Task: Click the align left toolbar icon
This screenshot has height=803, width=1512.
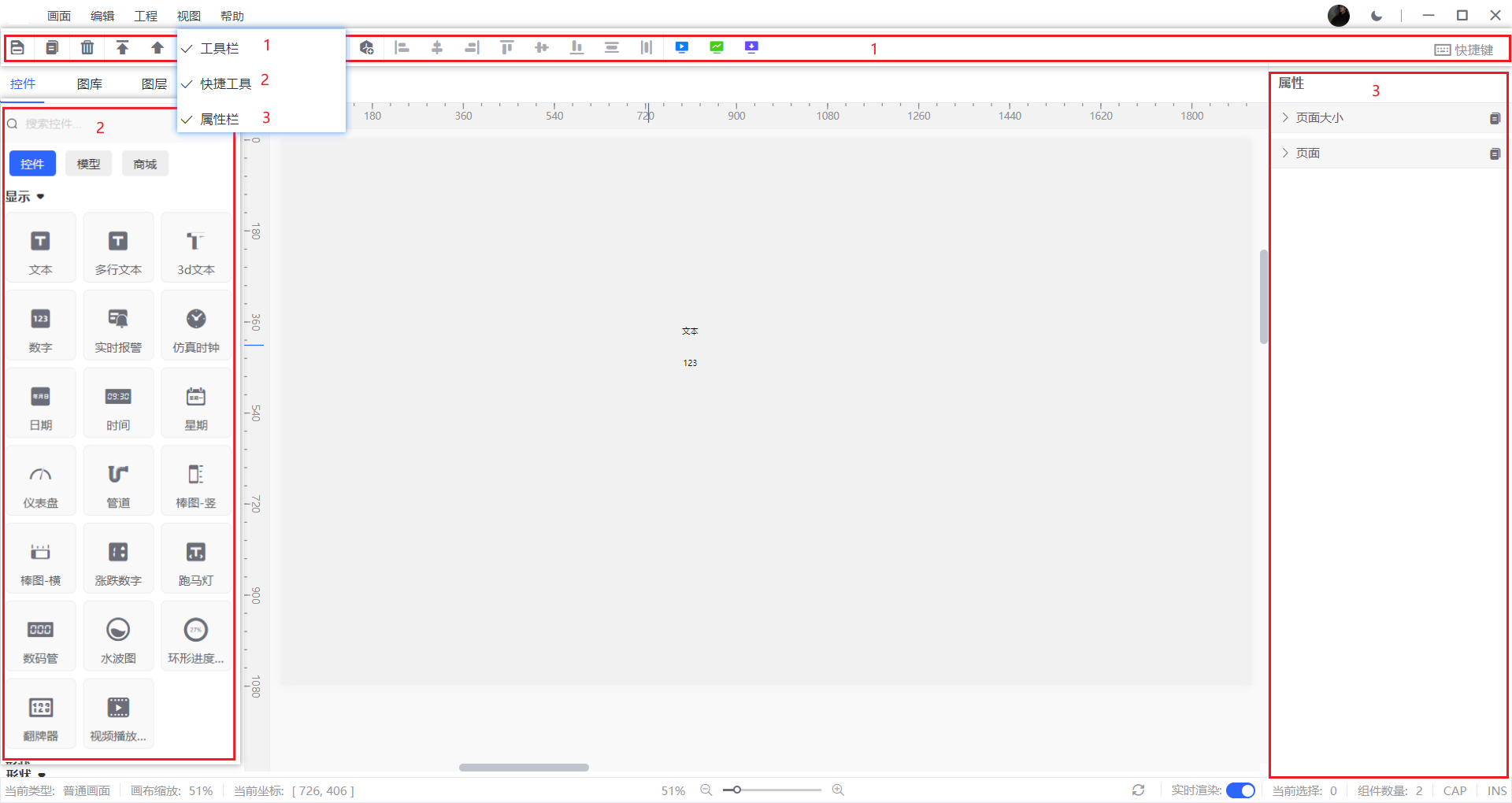Action: click(x=402, y=48)
